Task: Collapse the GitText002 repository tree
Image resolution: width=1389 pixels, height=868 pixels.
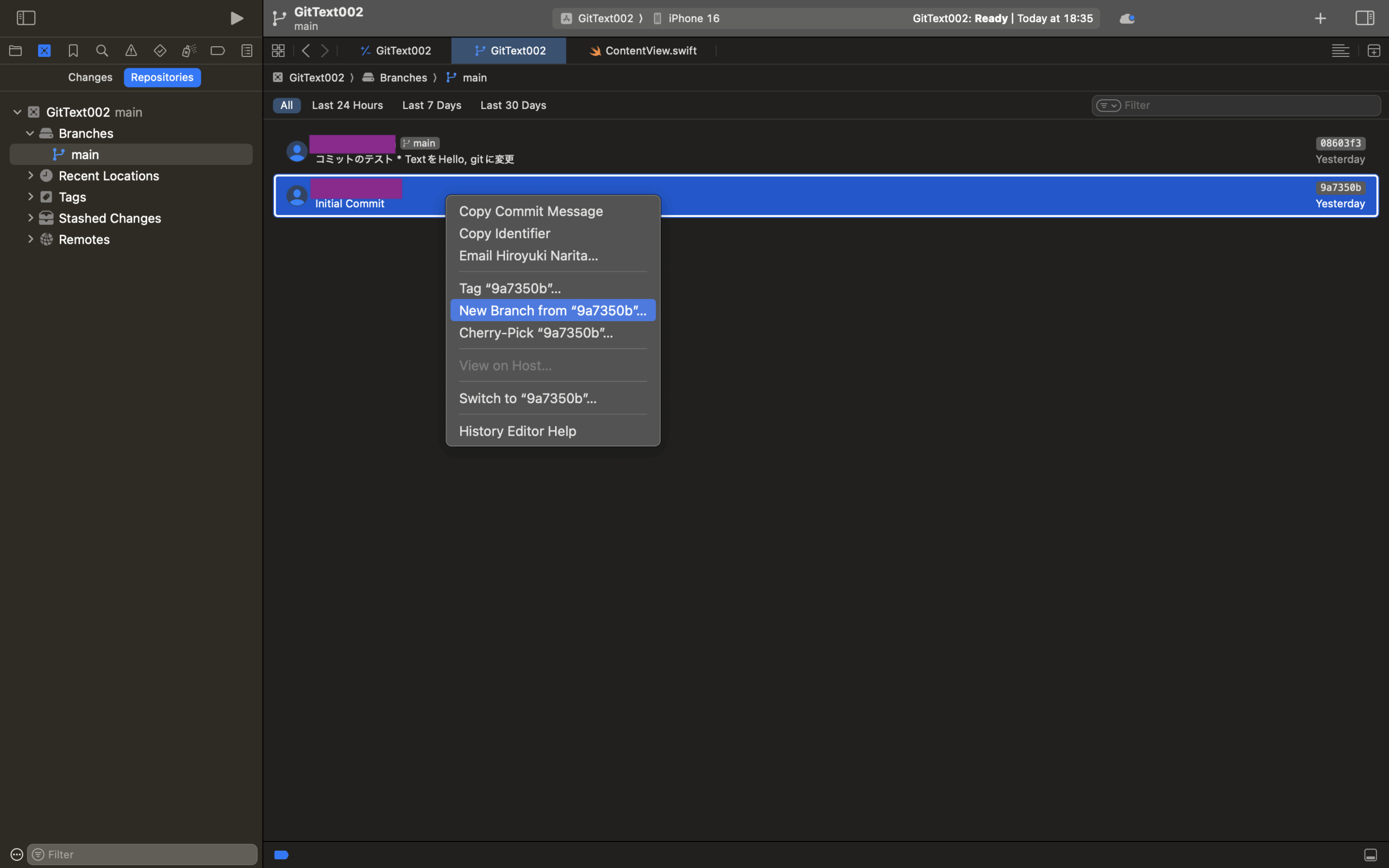Action: coord(17,112)
